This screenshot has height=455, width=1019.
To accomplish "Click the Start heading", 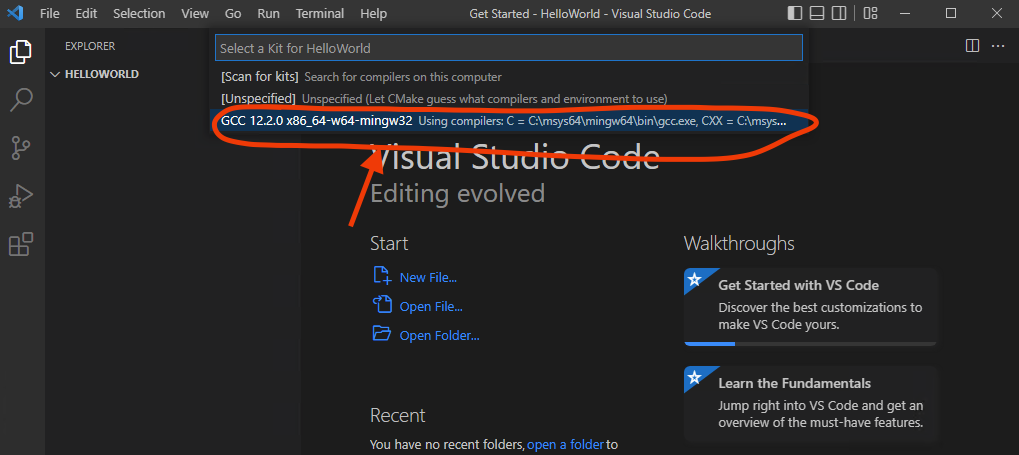I will pyautogui.click(x=389, y=244).
